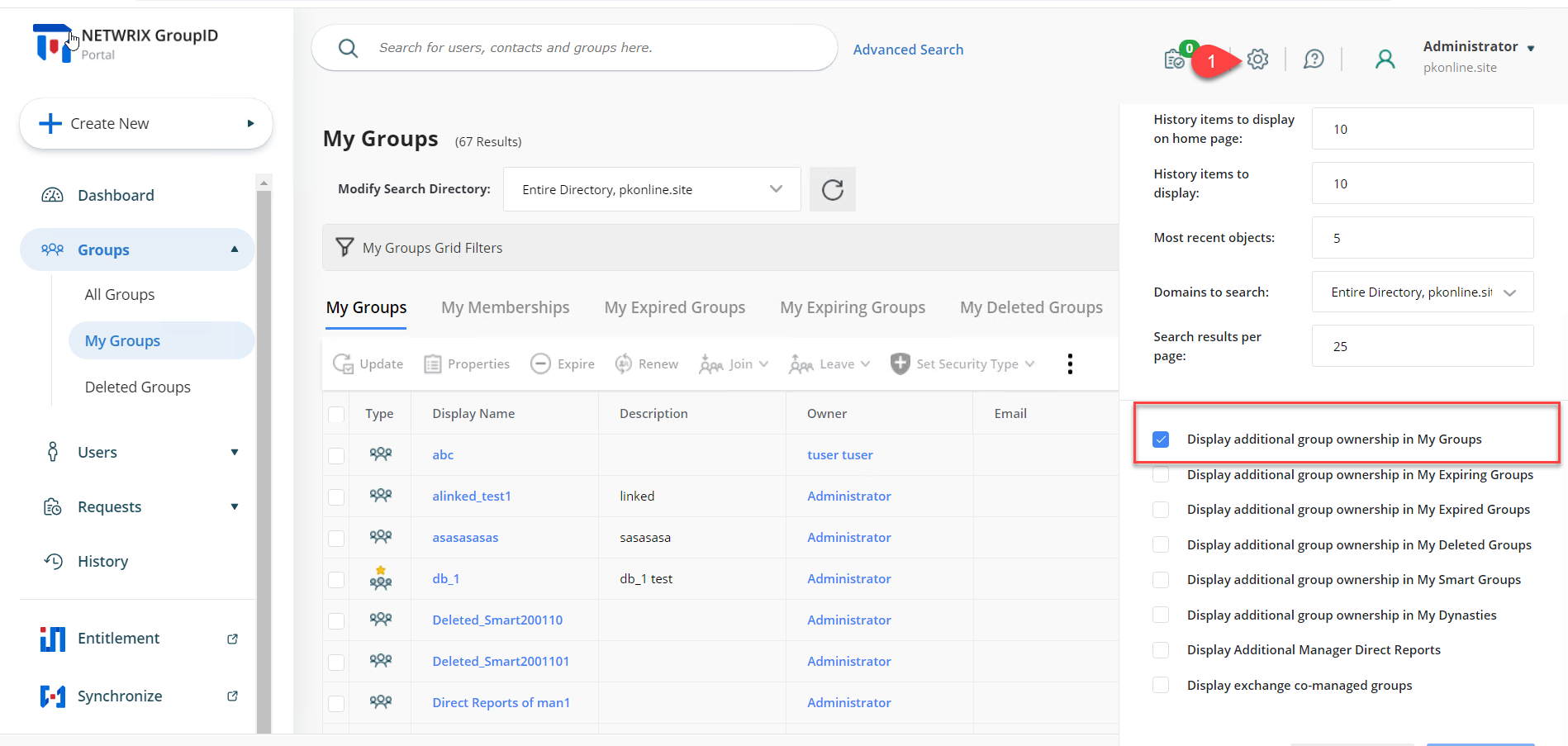1568x746 pixels.
Task: Click the Advanced Search link
Action: pos(908,49)
